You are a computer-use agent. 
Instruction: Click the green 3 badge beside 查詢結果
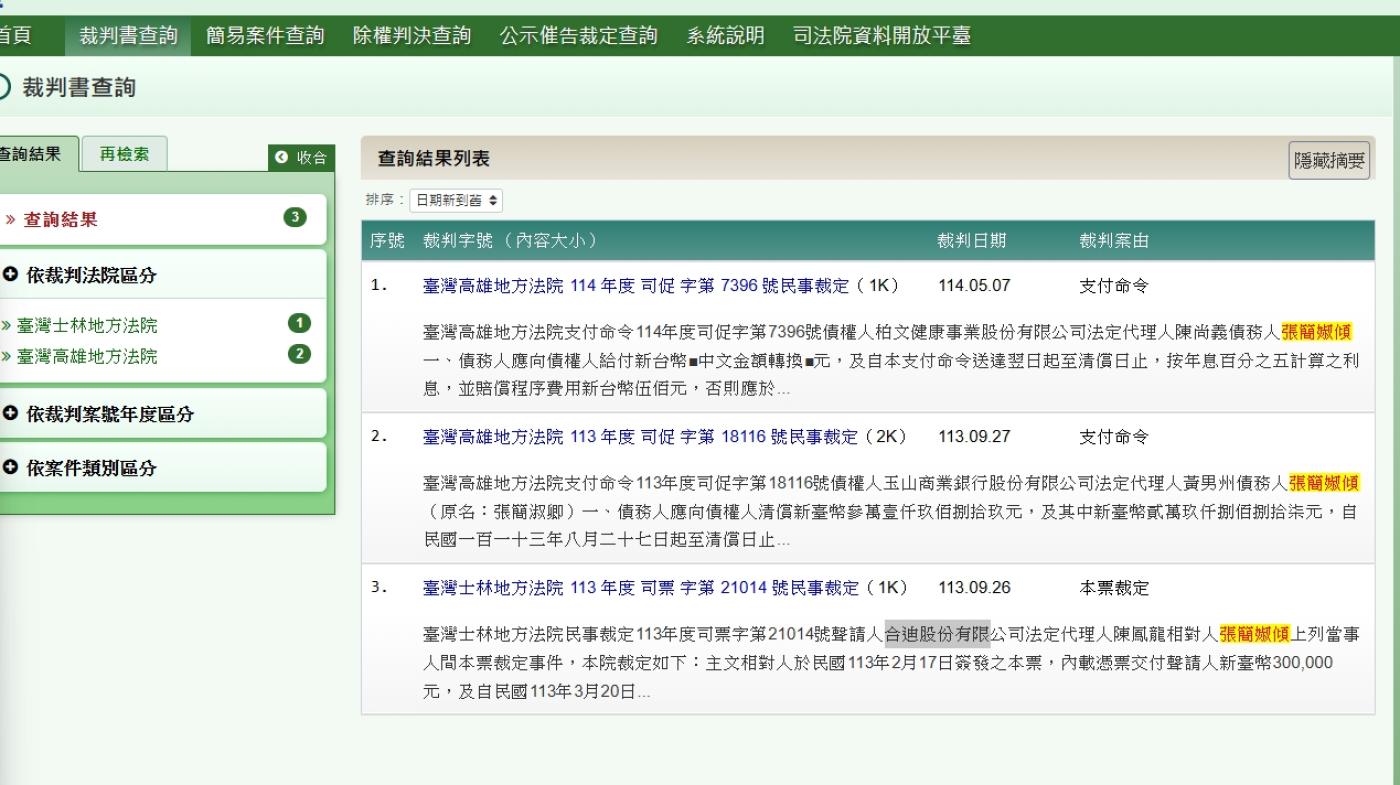(296, 218)
